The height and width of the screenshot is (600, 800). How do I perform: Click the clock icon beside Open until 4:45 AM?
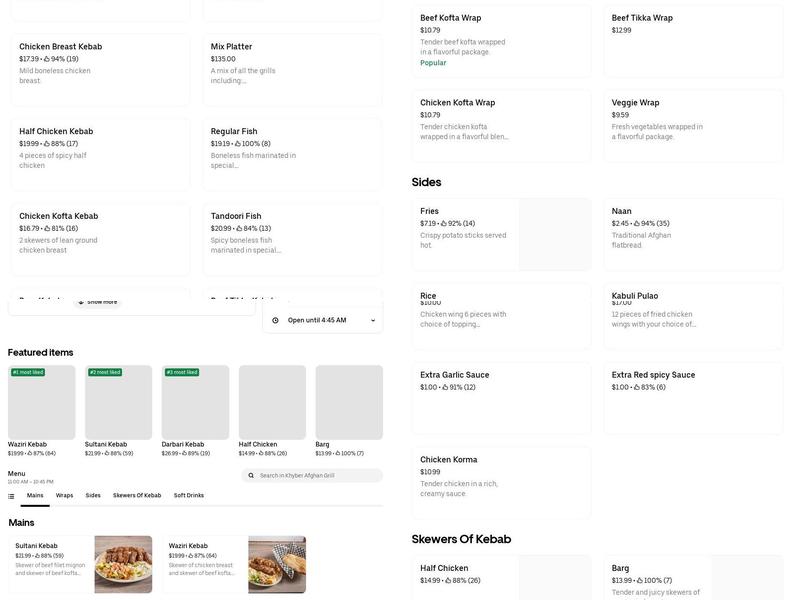pos(276,320)
